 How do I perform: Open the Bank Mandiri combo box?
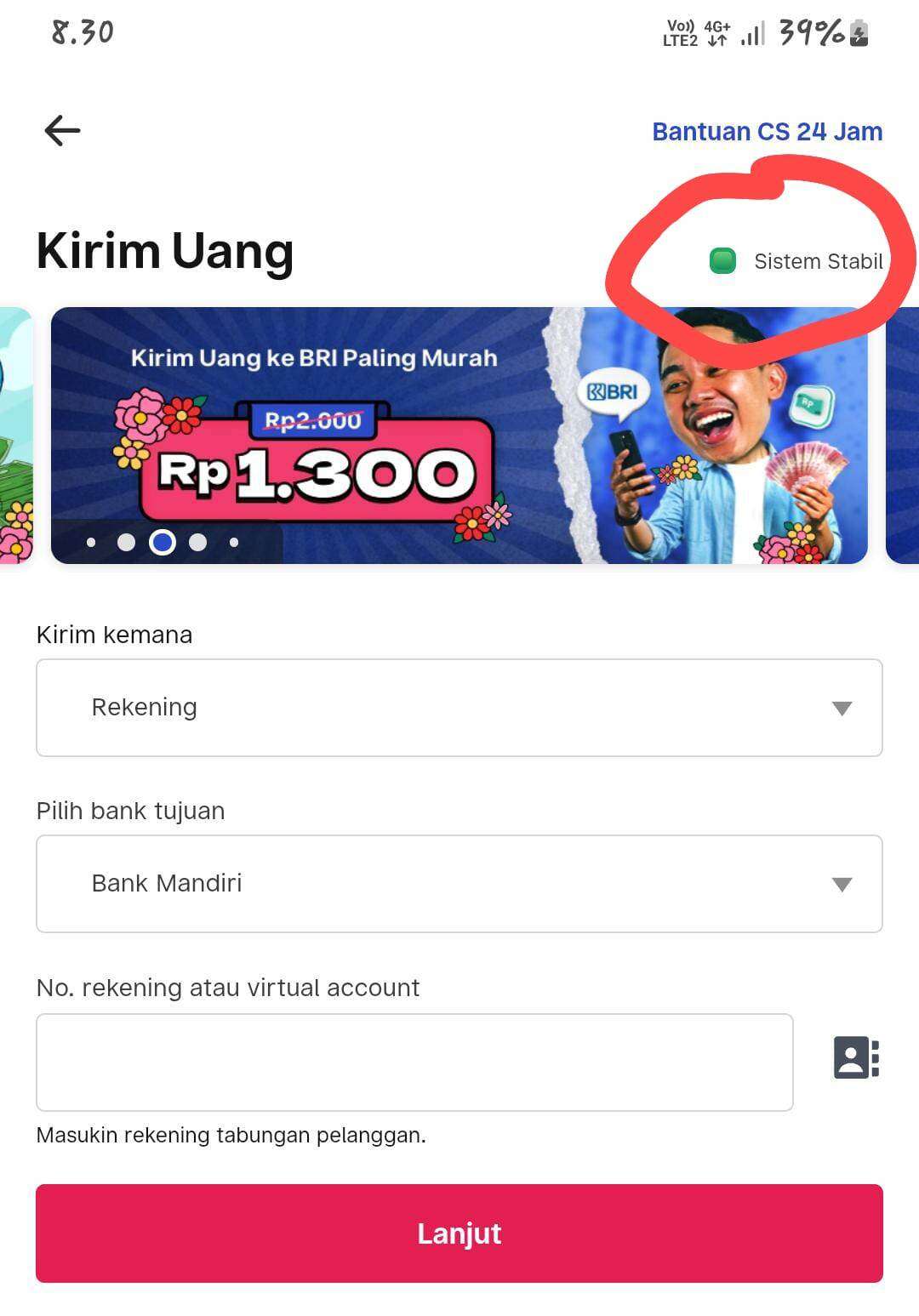(x=459, y=884)
